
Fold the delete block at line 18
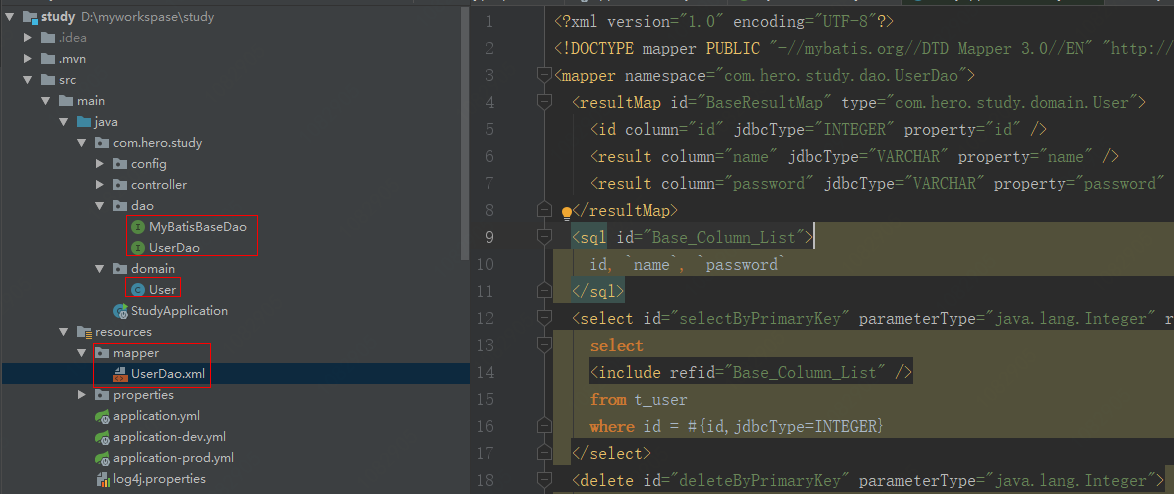[544, 480]
